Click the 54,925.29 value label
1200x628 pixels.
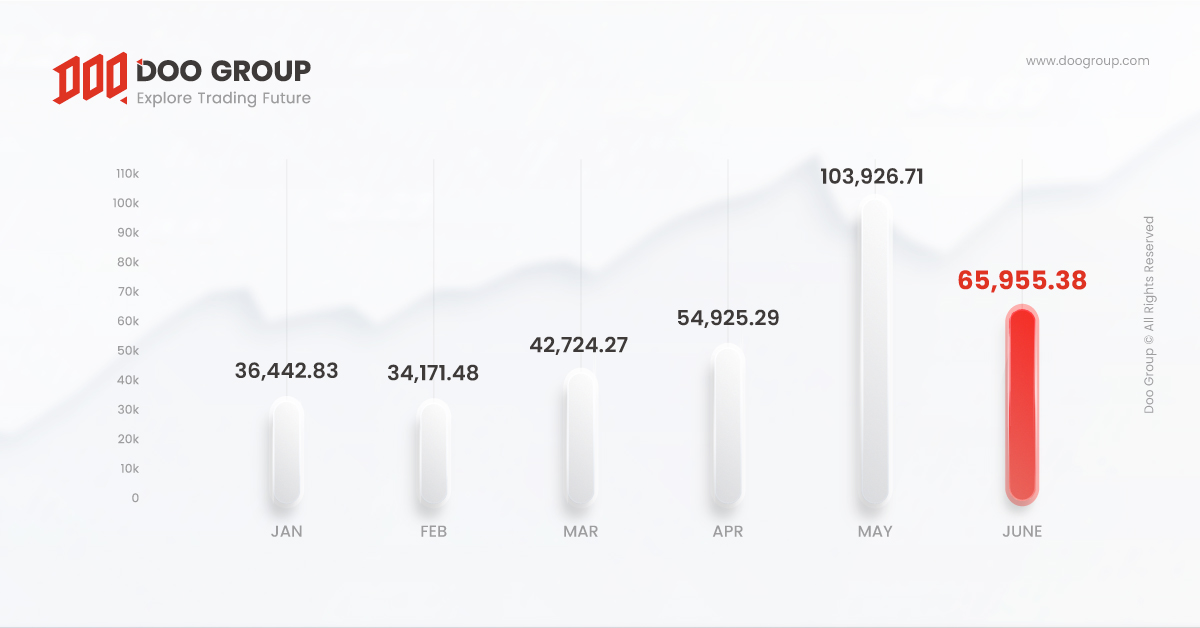728,318
